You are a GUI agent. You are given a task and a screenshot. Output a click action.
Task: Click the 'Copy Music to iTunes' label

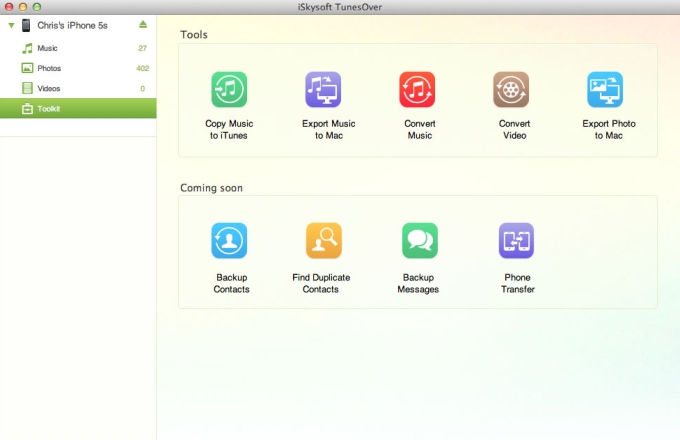click(229, 130)
